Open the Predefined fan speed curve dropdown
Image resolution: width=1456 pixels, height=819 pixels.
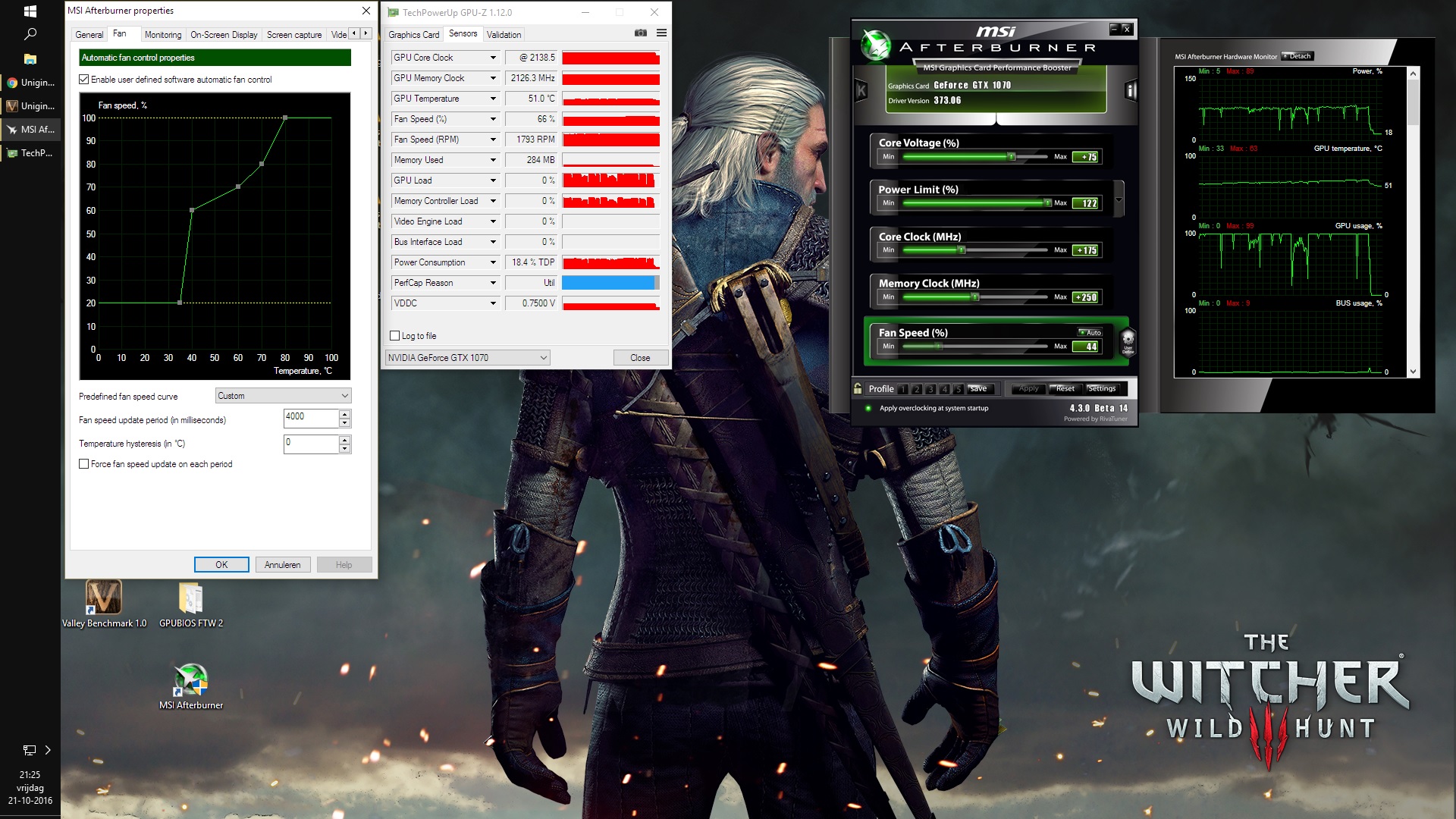pos(284,396)
